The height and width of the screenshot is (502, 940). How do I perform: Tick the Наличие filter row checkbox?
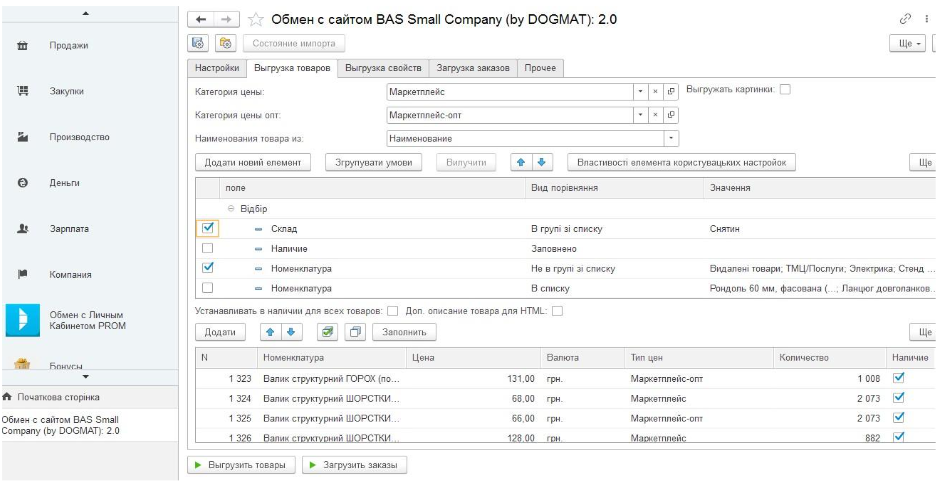(208, 248)
